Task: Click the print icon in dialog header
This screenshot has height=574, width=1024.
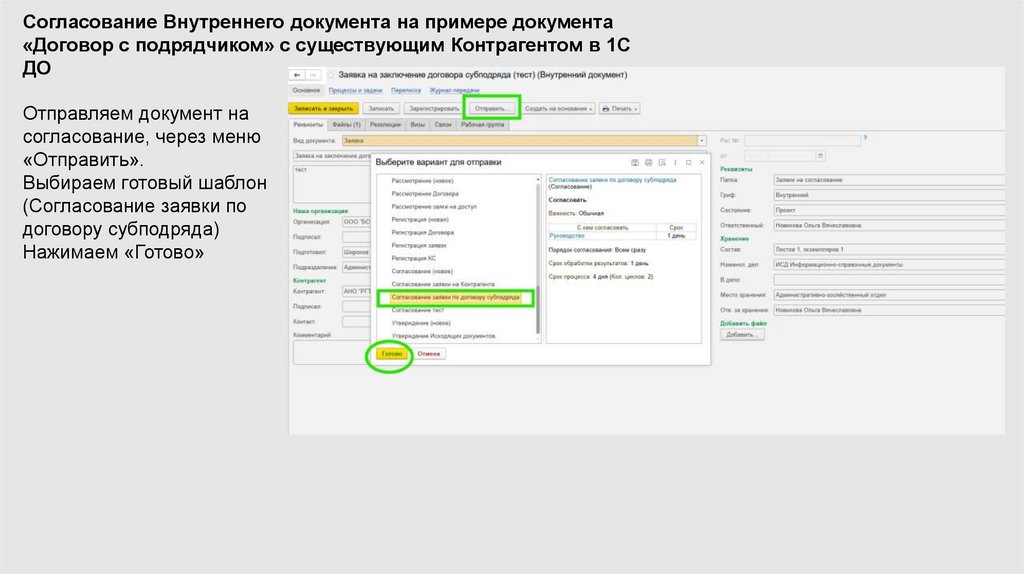Action: coord(648,163)
